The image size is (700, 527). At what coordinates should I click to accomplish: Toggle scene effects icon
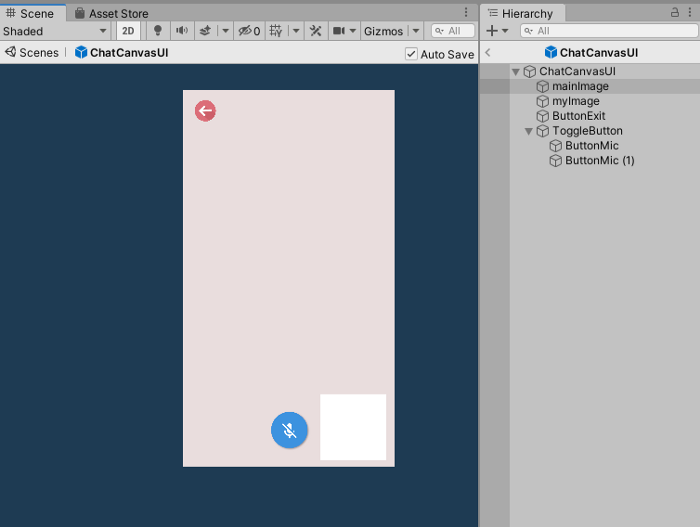(x=205, y=31)
